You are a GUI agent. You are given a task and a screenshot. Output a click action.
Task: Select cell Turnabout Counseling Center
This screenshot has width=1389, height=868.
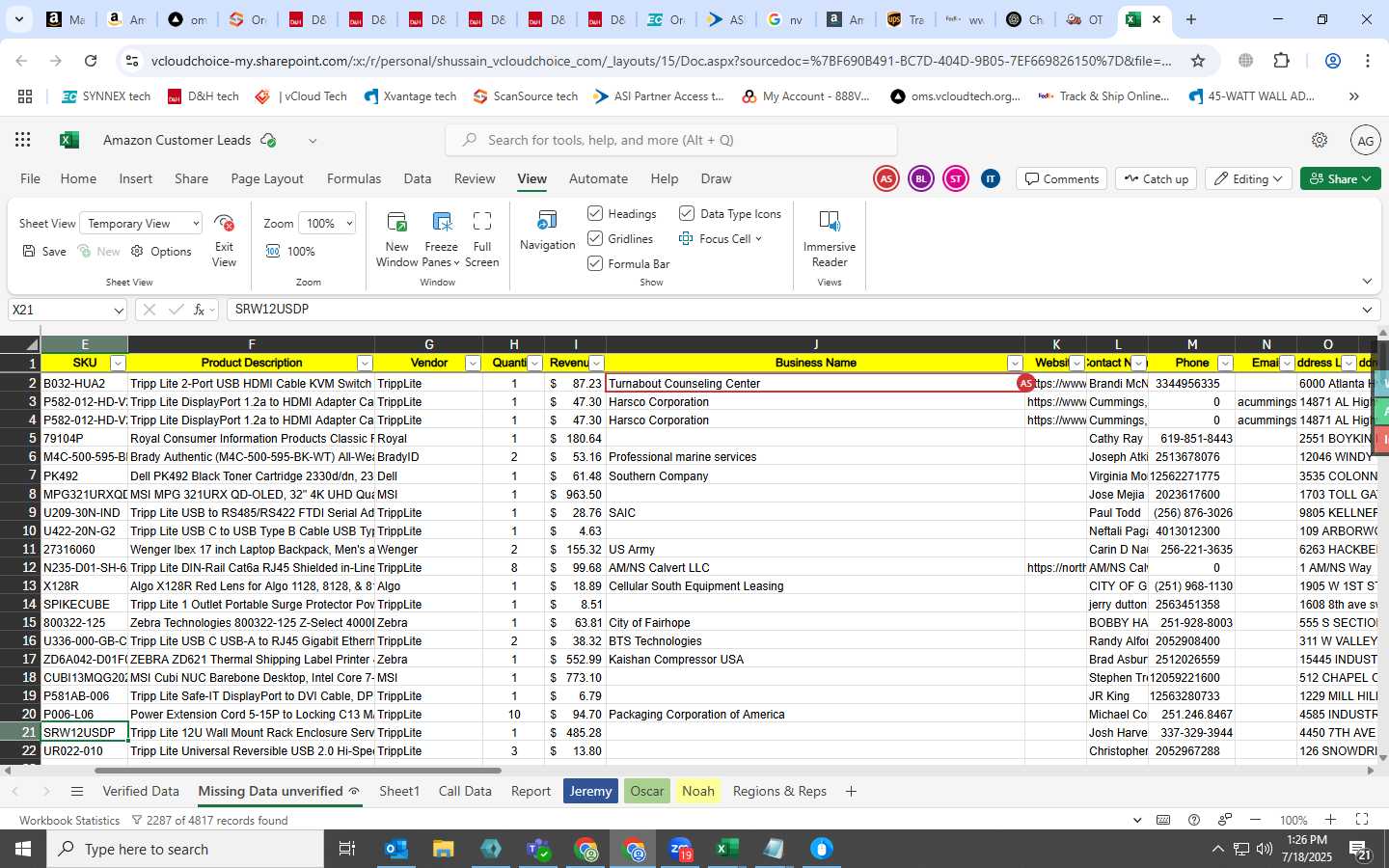(x=815, y=384)
